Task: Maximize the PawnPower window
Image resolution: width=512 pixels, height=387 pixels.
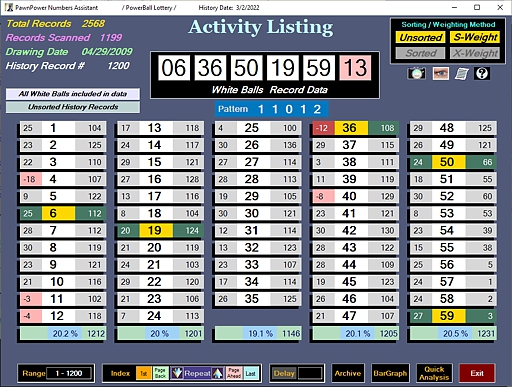Action: 477,7
